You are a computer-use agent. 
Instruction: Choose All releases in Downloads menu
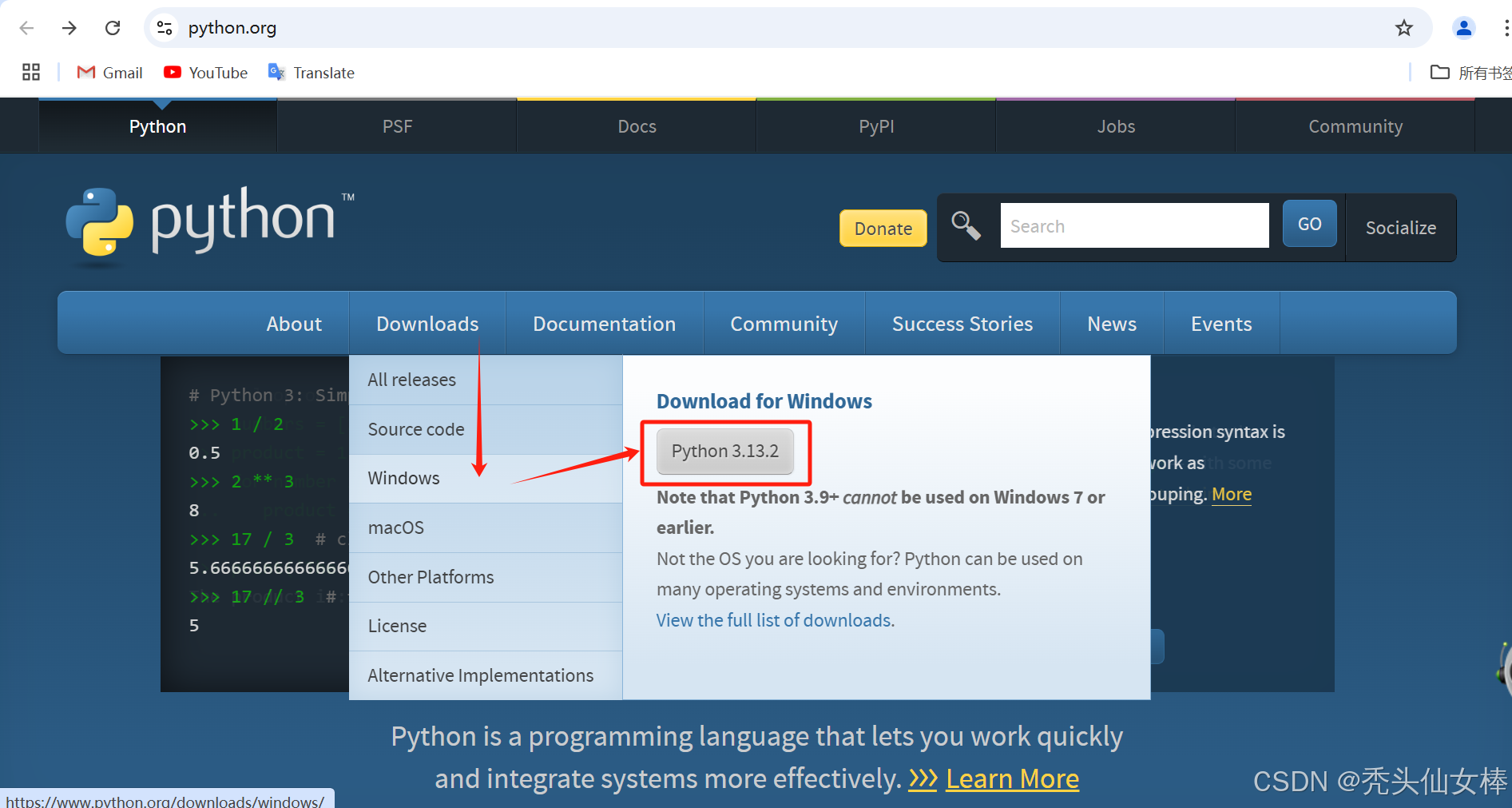point(486,380)
